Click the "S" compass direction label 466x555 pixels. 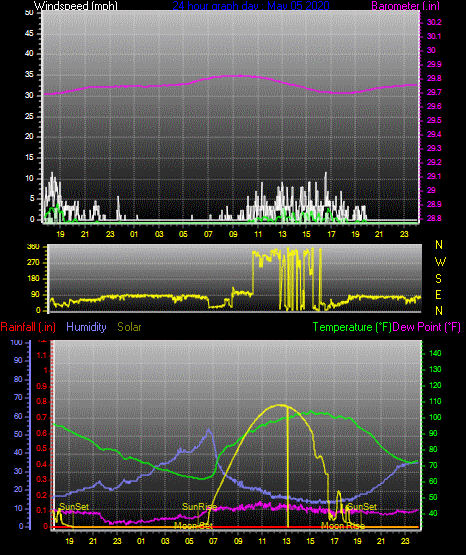click(x=438, y=279)
